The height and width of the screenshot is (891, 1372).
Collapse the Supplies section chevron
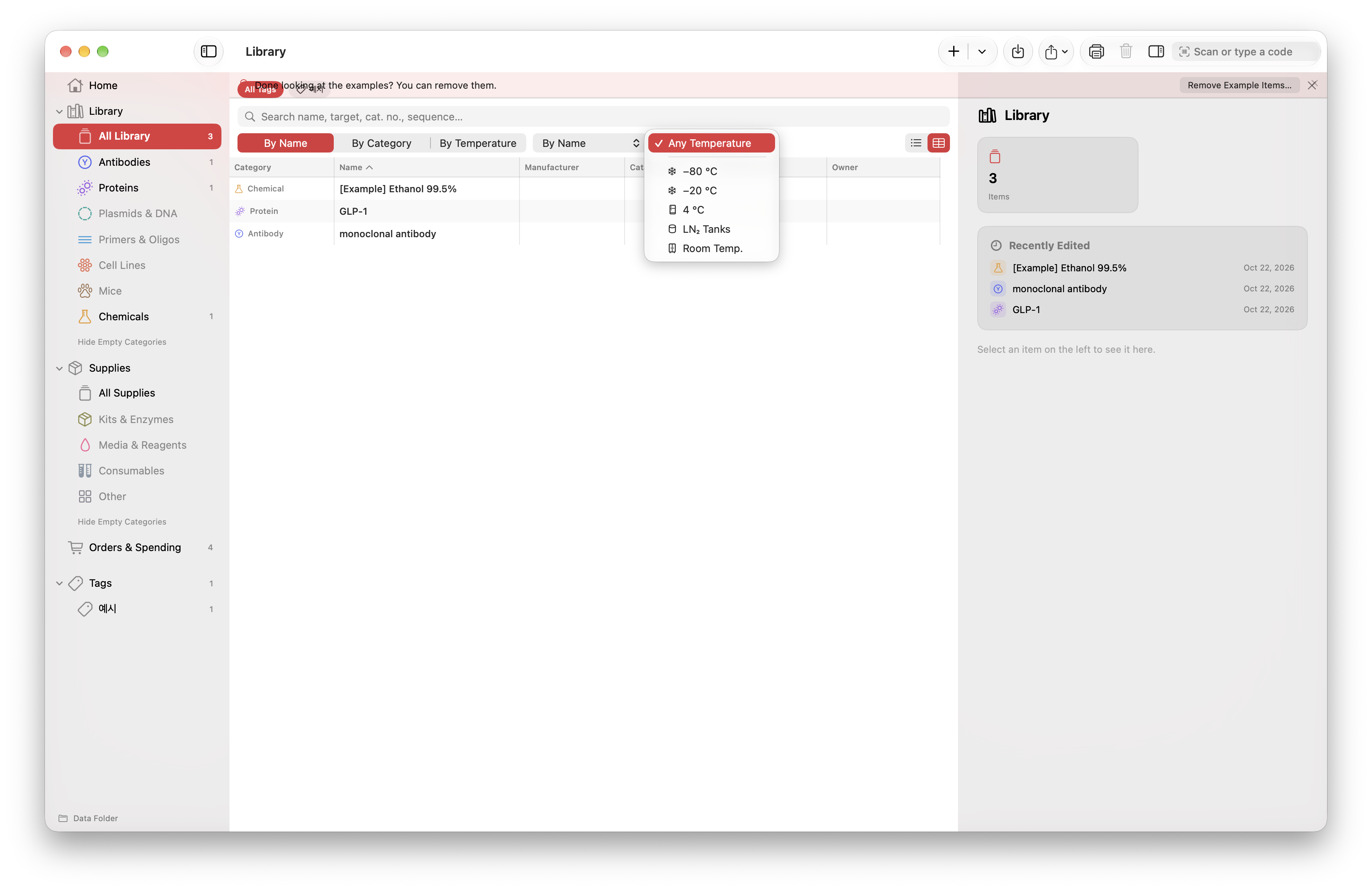click(x=59, y=368)
